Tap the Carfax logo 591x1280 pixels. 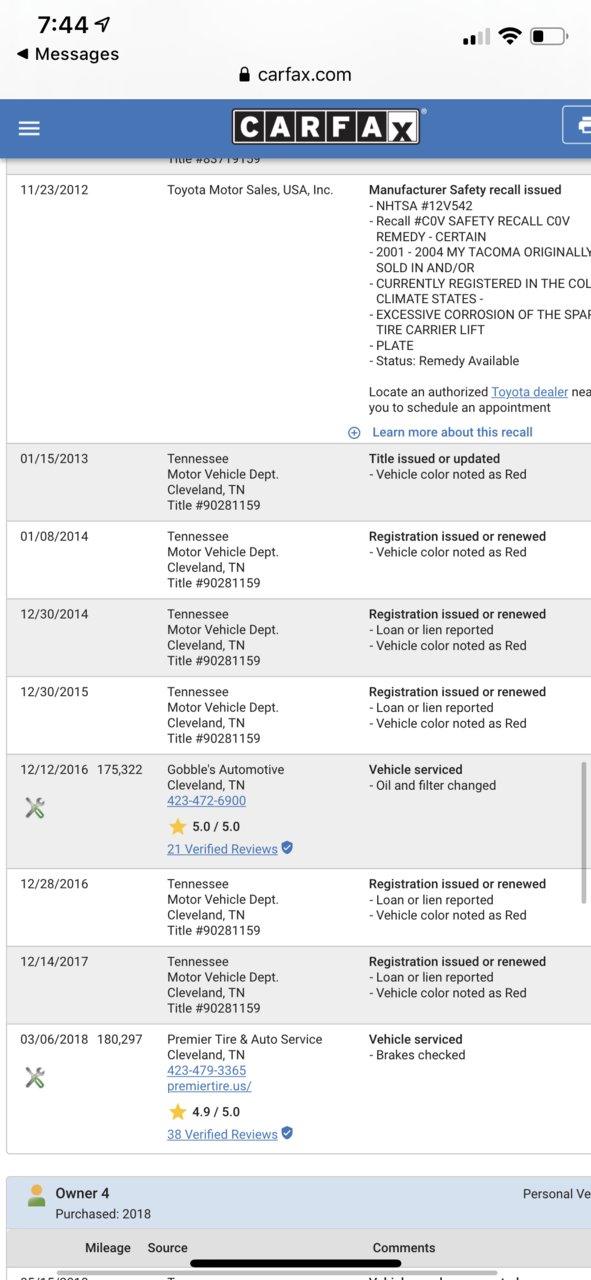[x=327, y=126]
